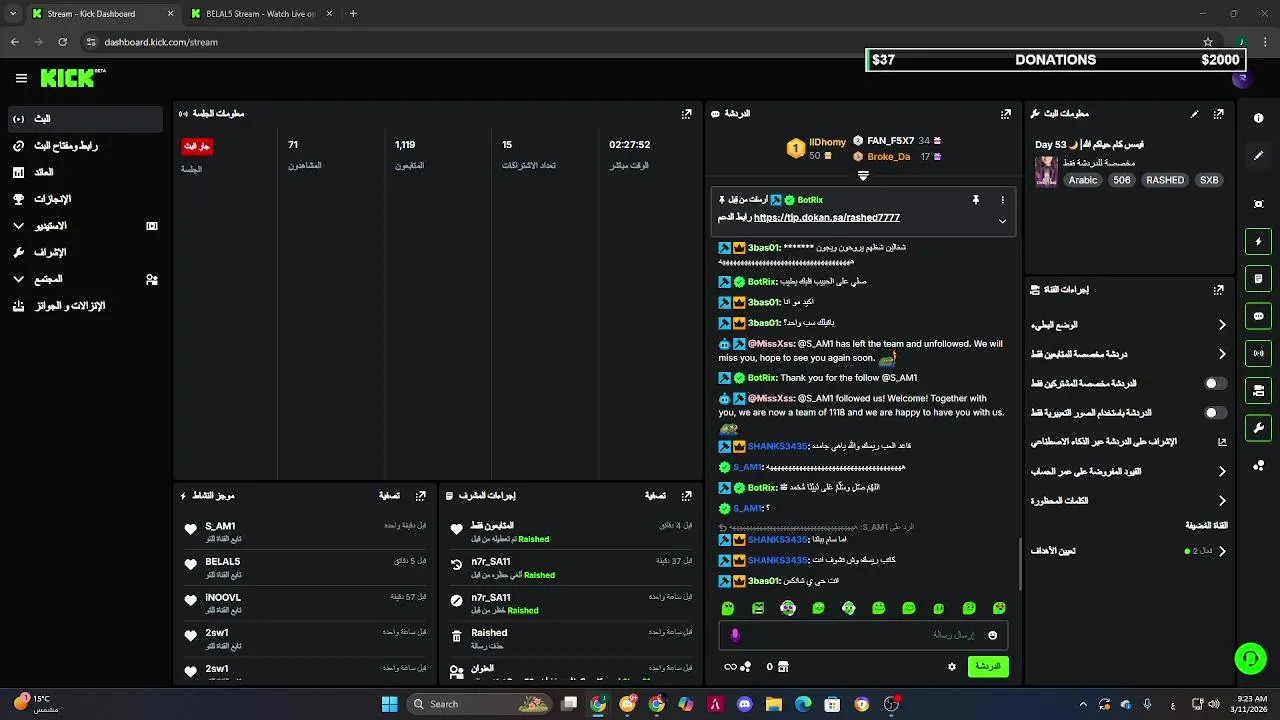
Task: Click the lightning bolt icon in the right sidebar
Action: click(1258, 241)
